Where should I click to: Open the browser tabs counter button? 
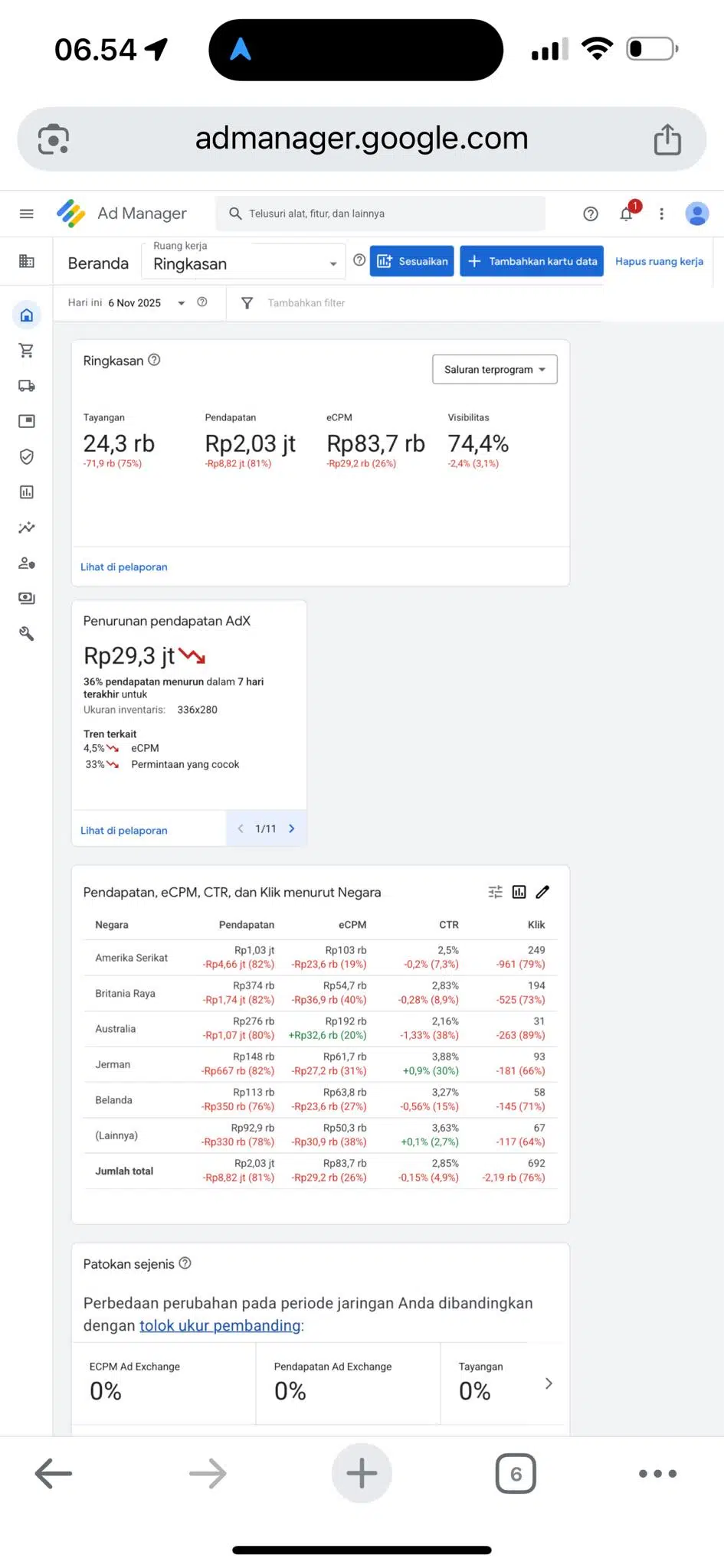pyautogui.click(x=516, y=1474)
